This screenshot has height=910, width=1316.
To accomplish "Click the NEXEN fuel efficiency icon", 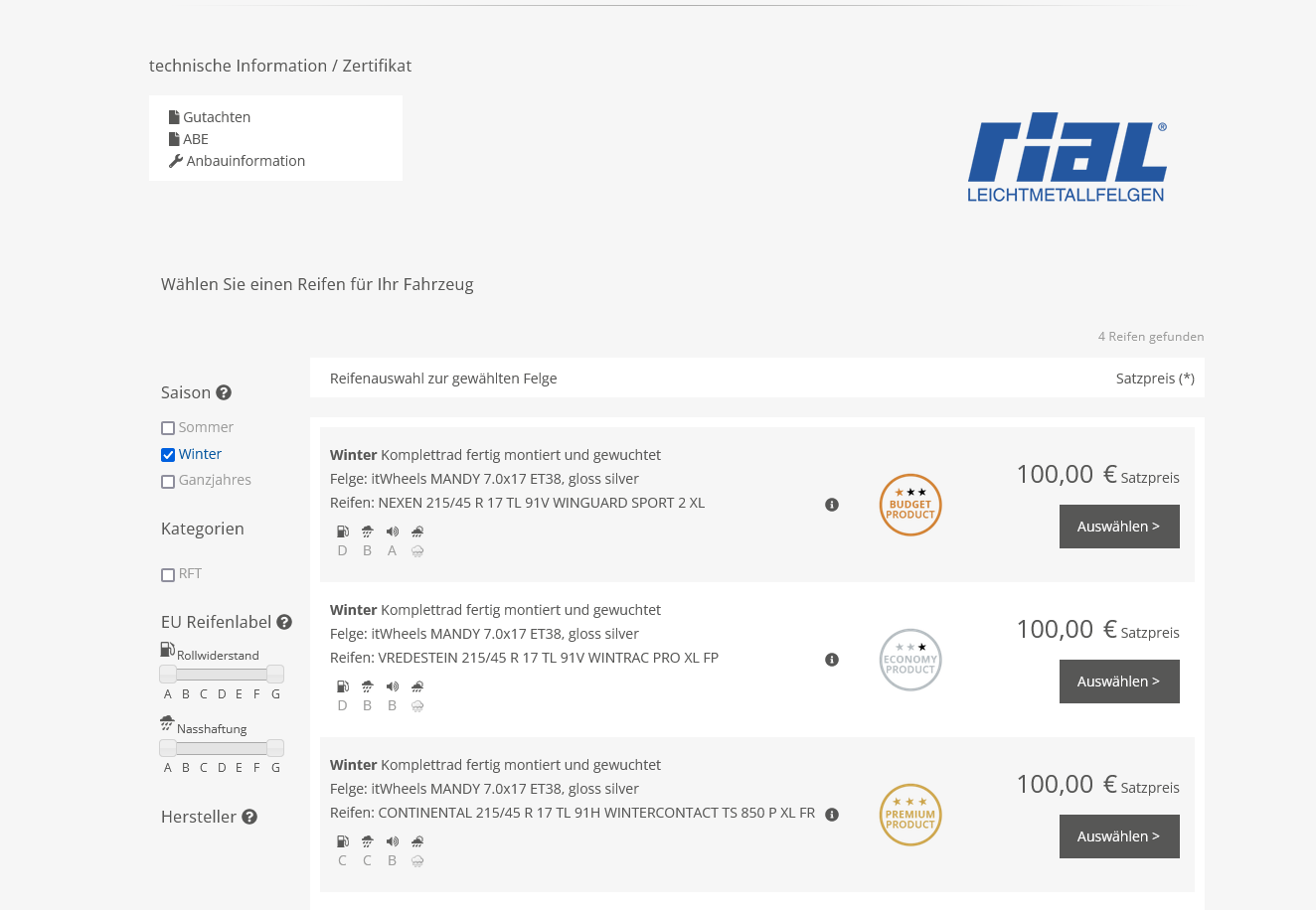I will (x=343, y=531).
